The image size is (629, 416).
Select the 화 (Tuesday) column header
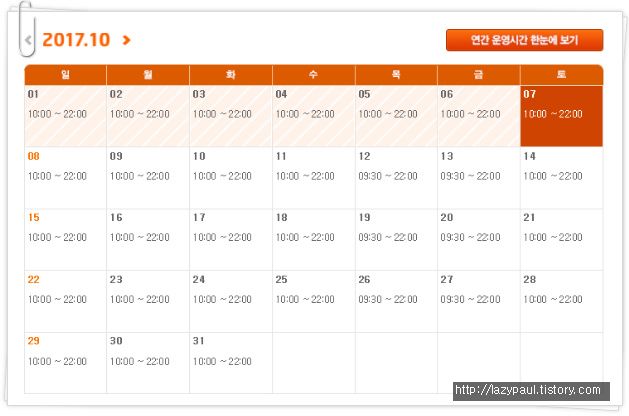231,75
